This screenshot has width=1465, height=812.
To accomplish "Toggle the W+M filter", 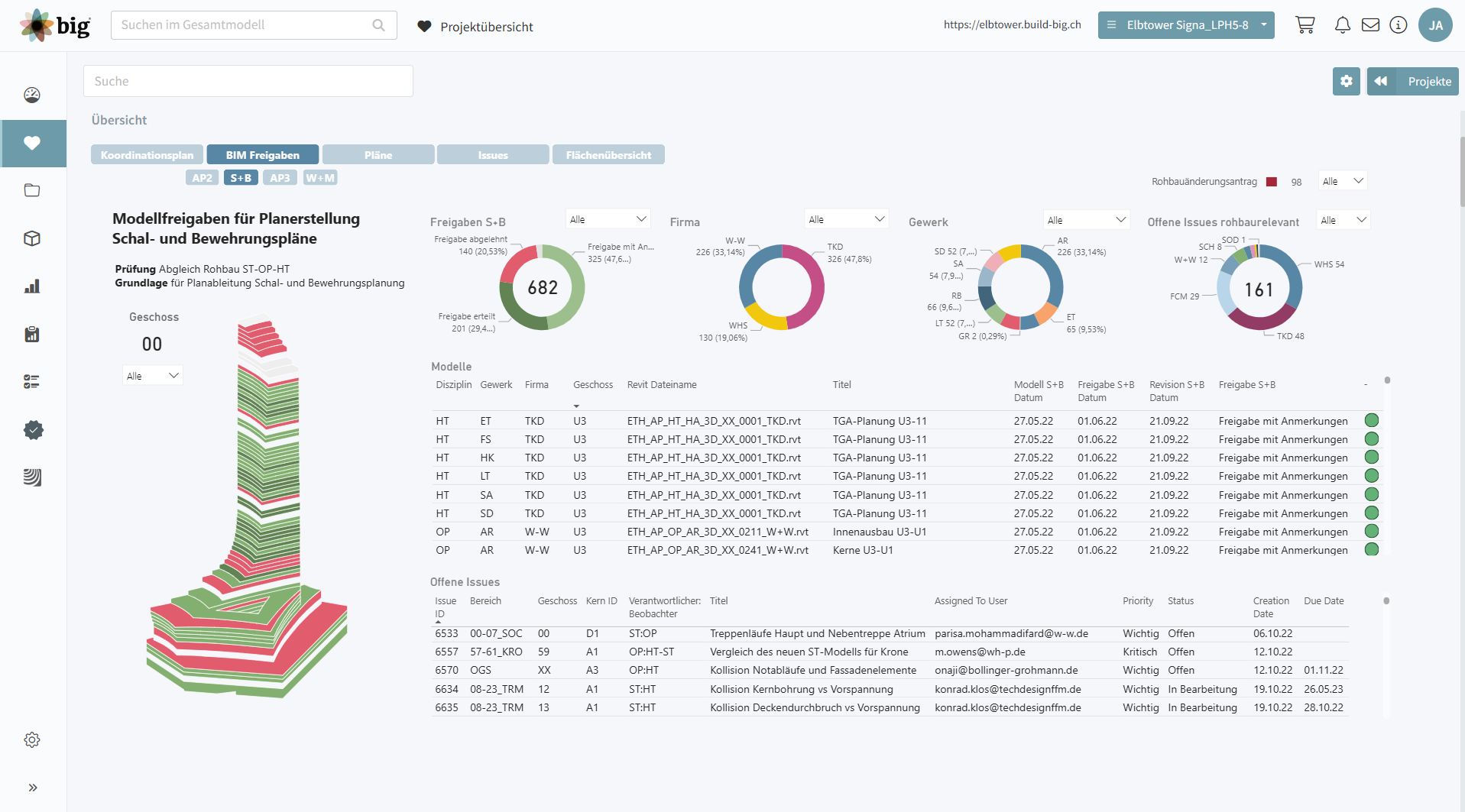I will tap(320, 178).
